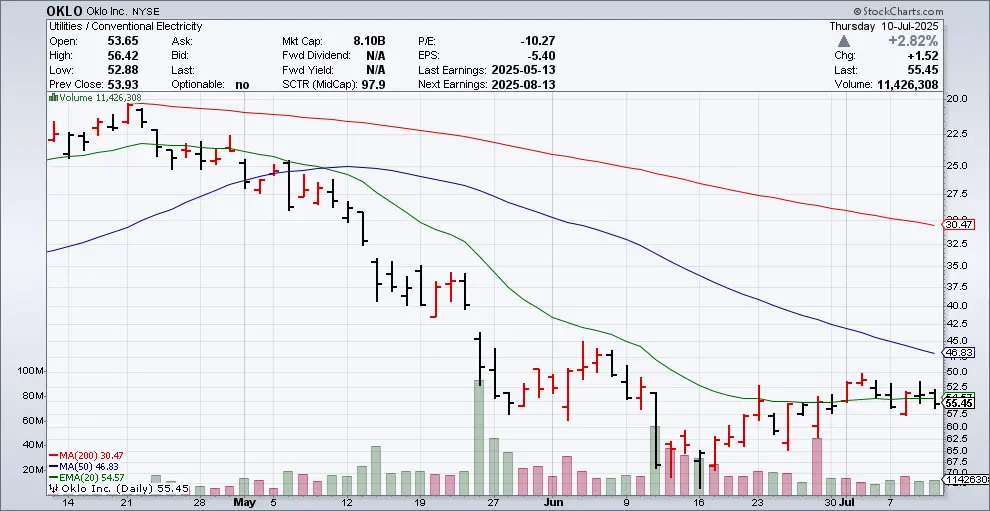This screenshot has width=990, height=511.
Task: Click the '19' date axis label
Action: click(x=421, y=503)
